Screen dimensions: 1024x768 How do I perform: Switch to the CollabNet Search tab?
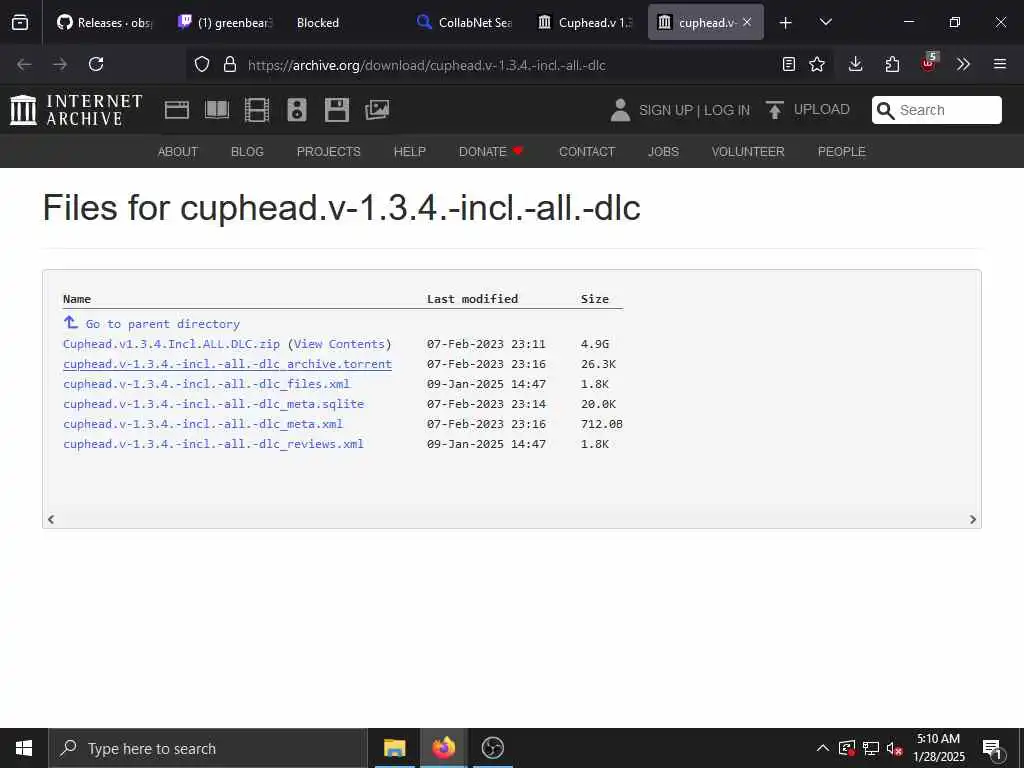464,22
